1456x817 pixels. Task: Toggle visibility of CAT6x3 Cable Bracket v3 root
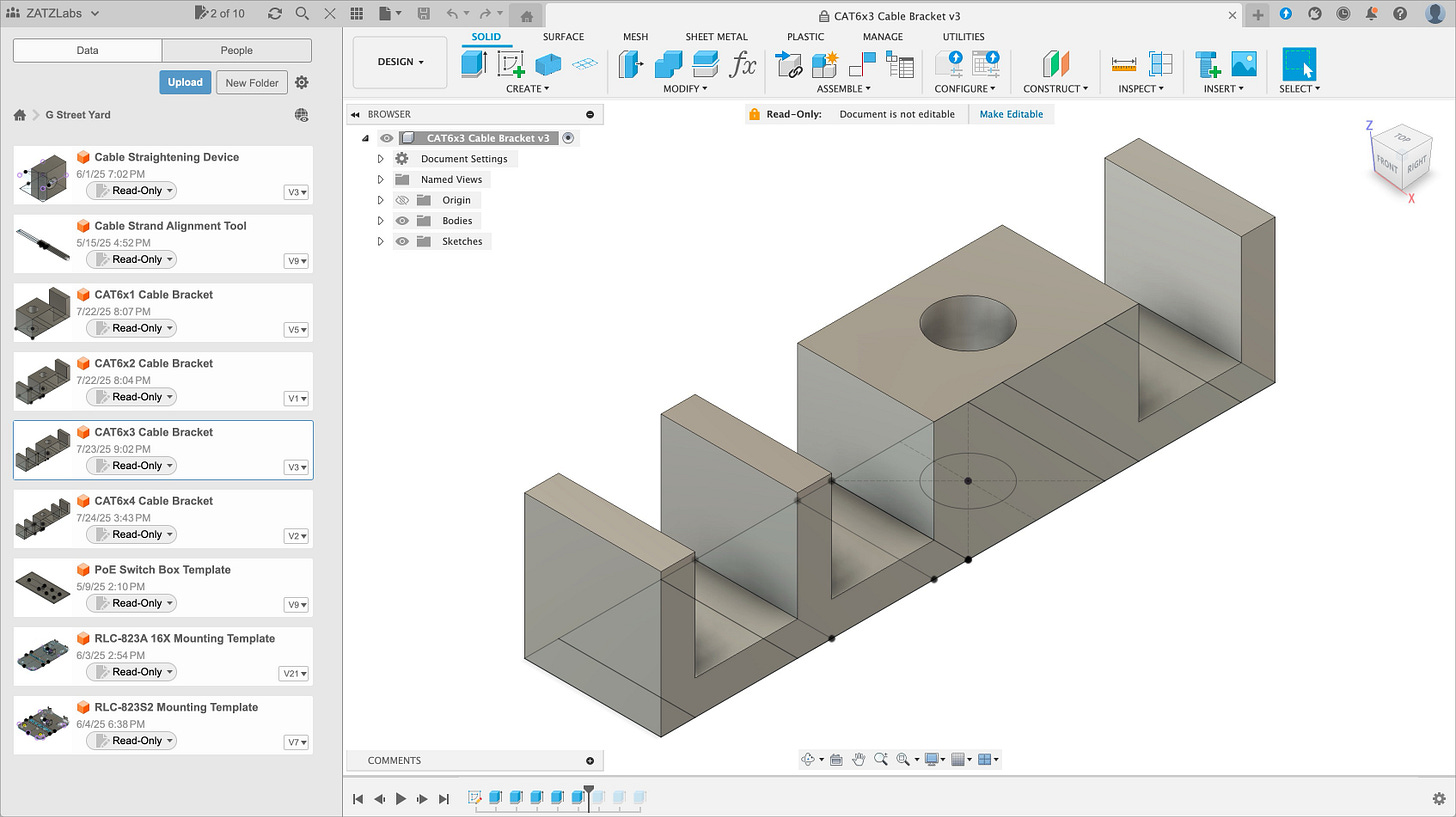click(386, 138)
